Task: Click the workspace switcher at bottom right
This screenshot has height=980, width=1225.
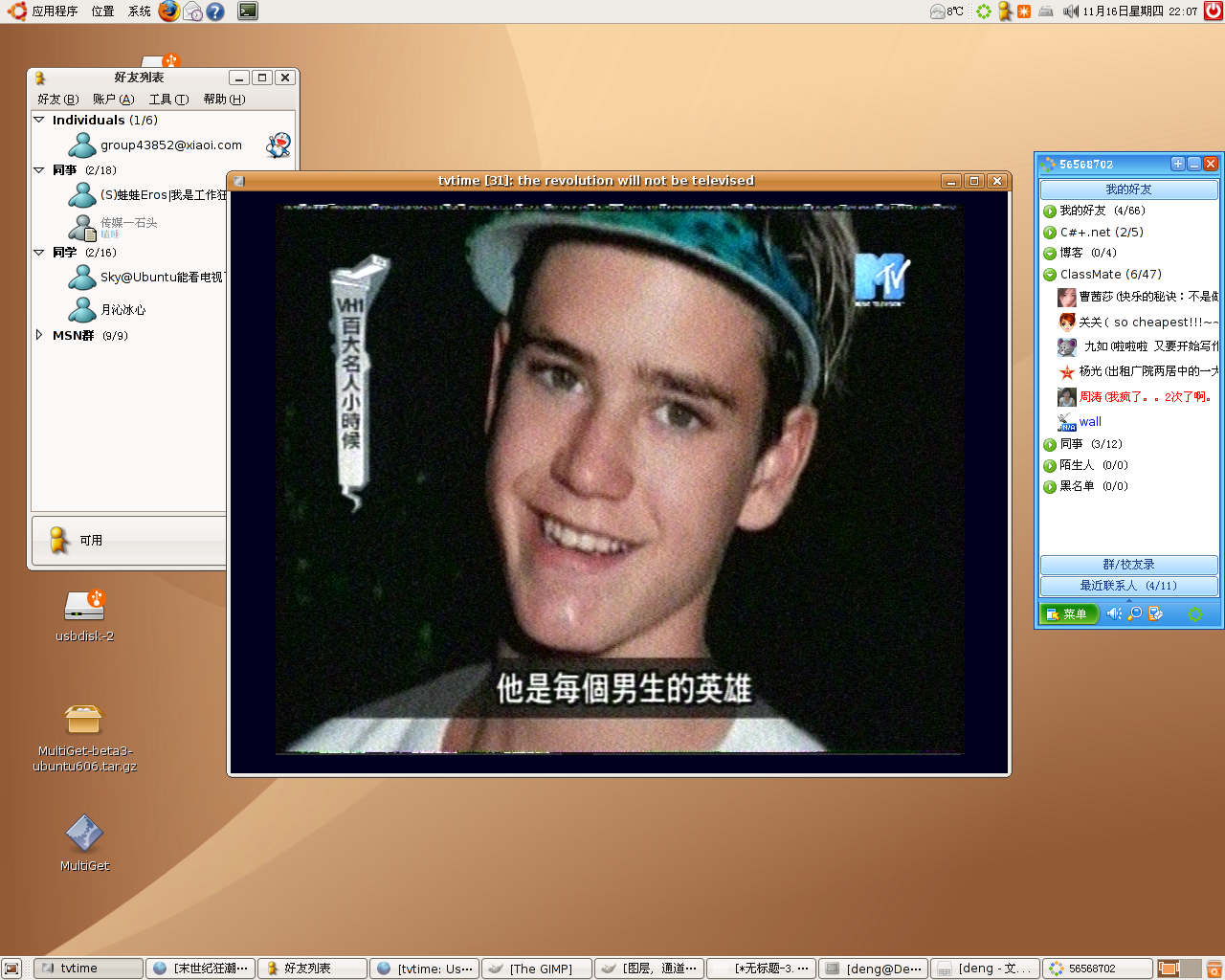Action: 1179,969
